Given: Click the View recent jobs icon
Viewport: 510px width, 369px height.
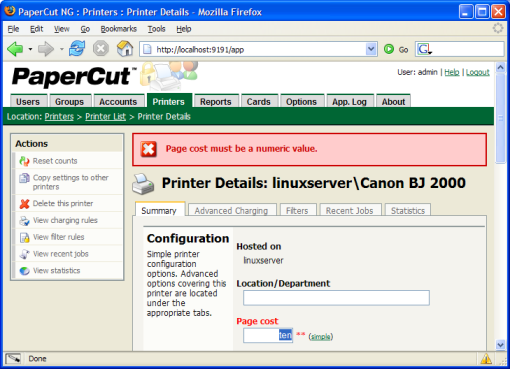Looking at the screenshot, I should coord(24,254).
